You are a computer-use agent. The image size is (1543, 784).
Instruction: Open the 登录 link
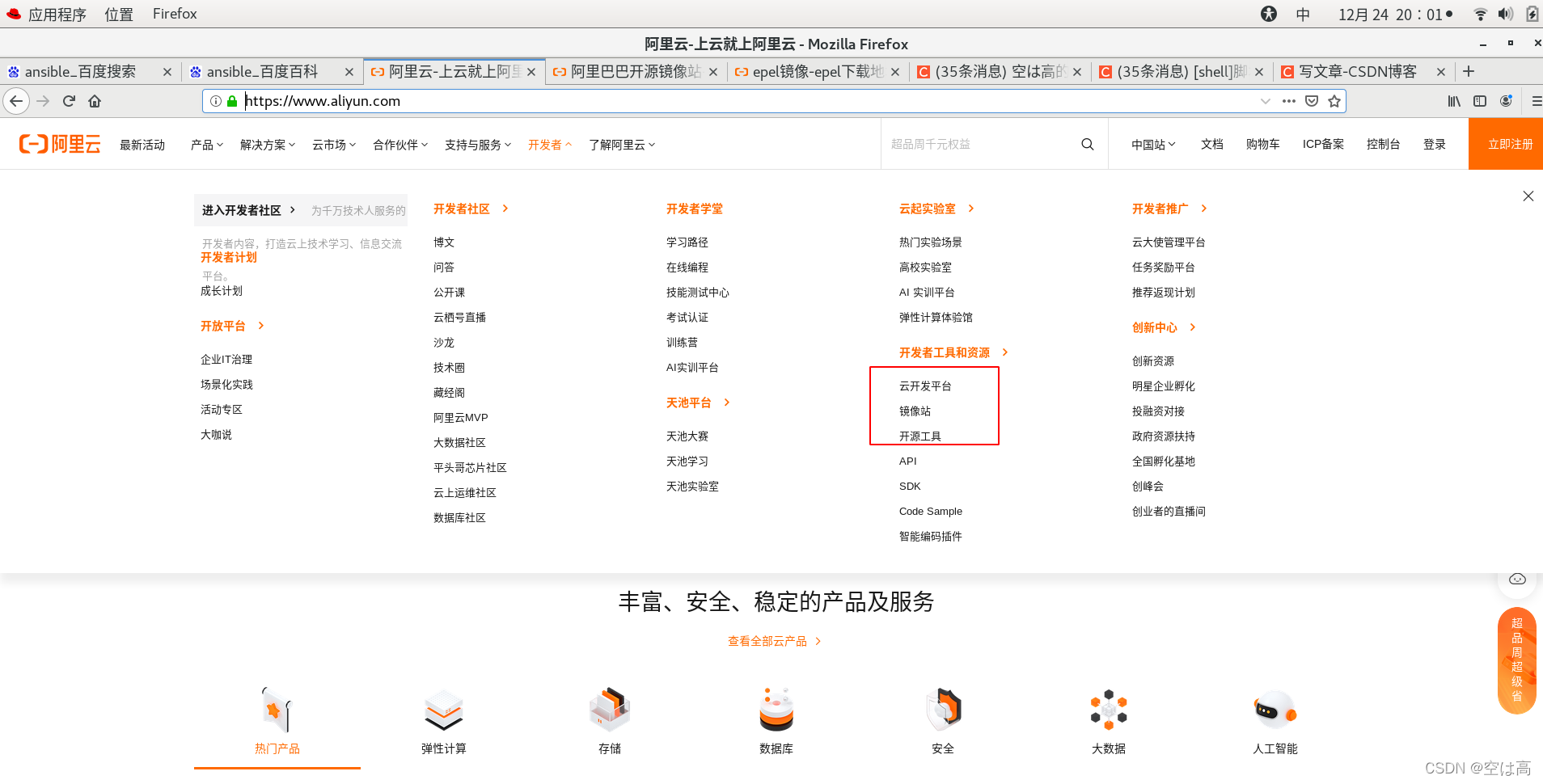tap(1435, 144)
